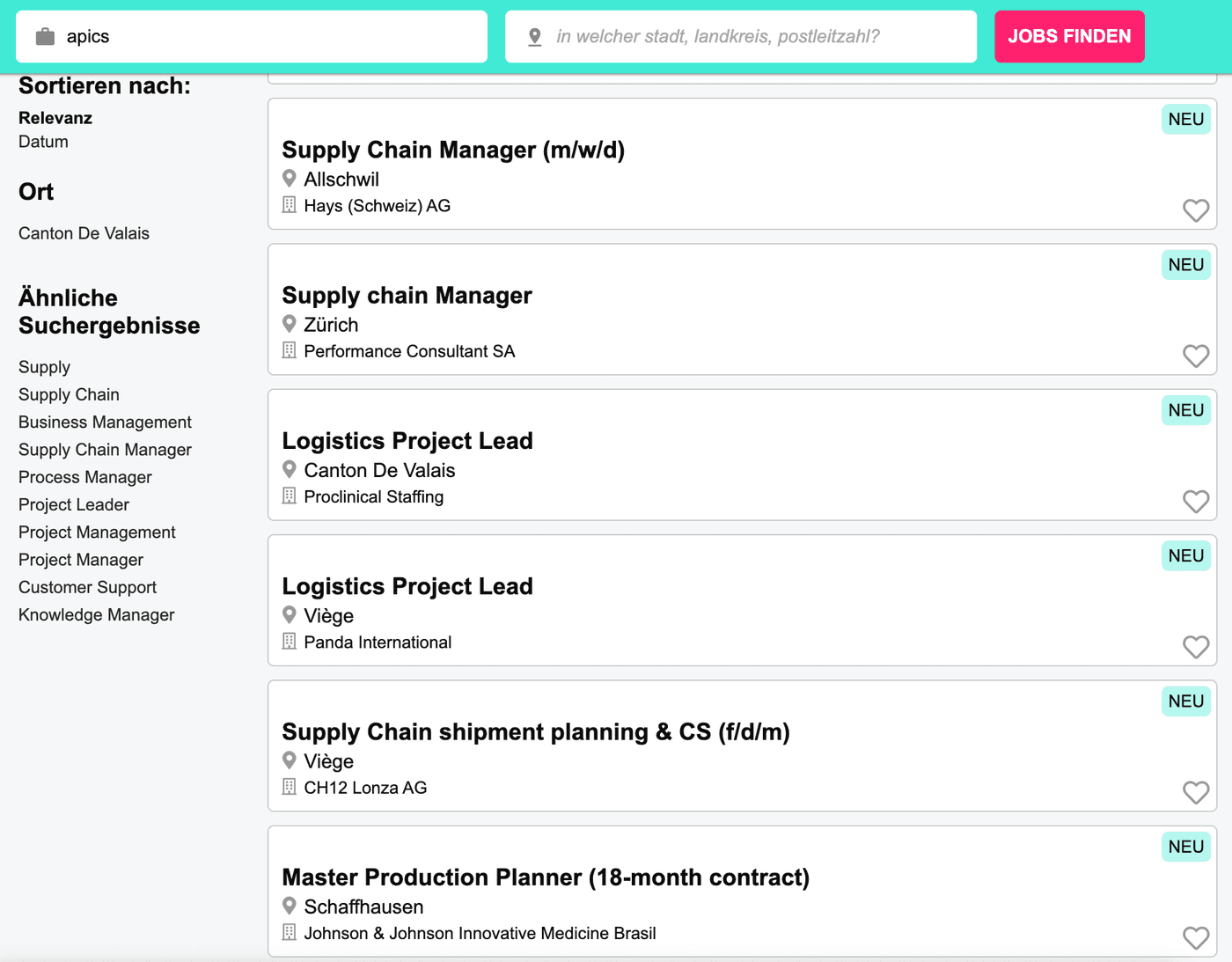
Task: Filter by Canton De Valais location
Action: (84, 233)
